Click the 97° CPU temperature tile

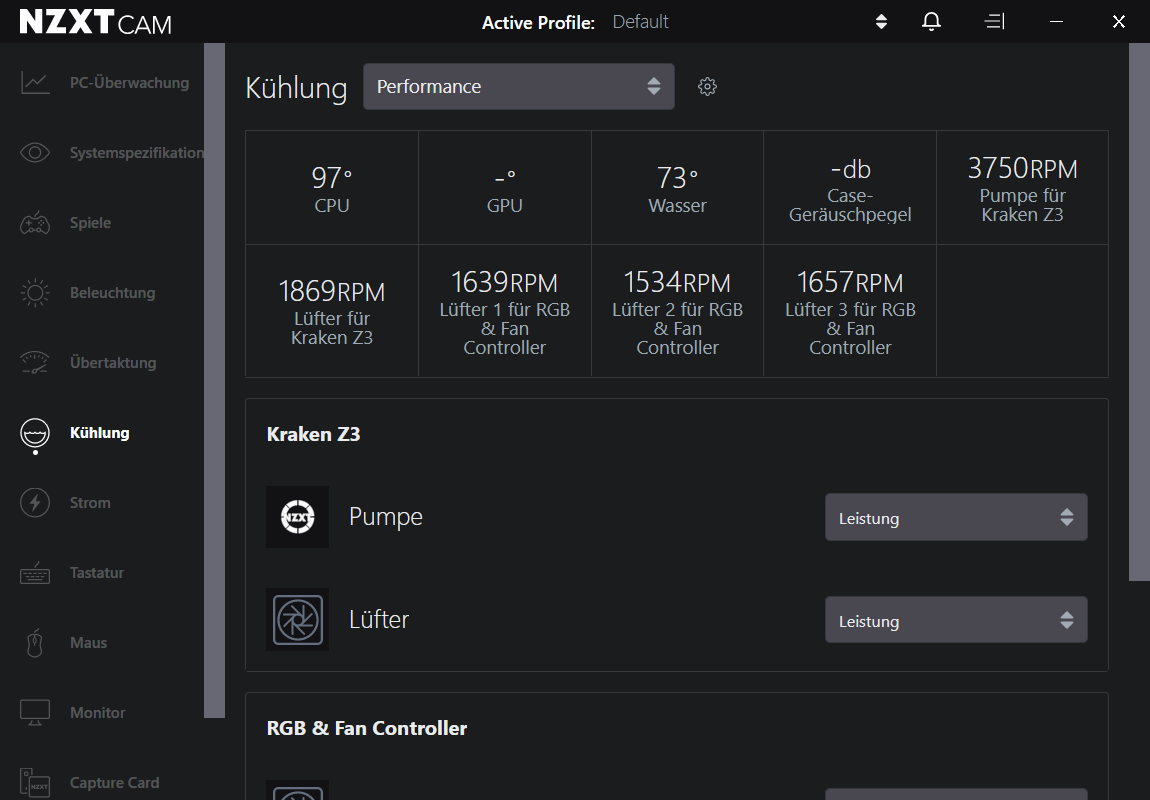[x=332, y=188]
